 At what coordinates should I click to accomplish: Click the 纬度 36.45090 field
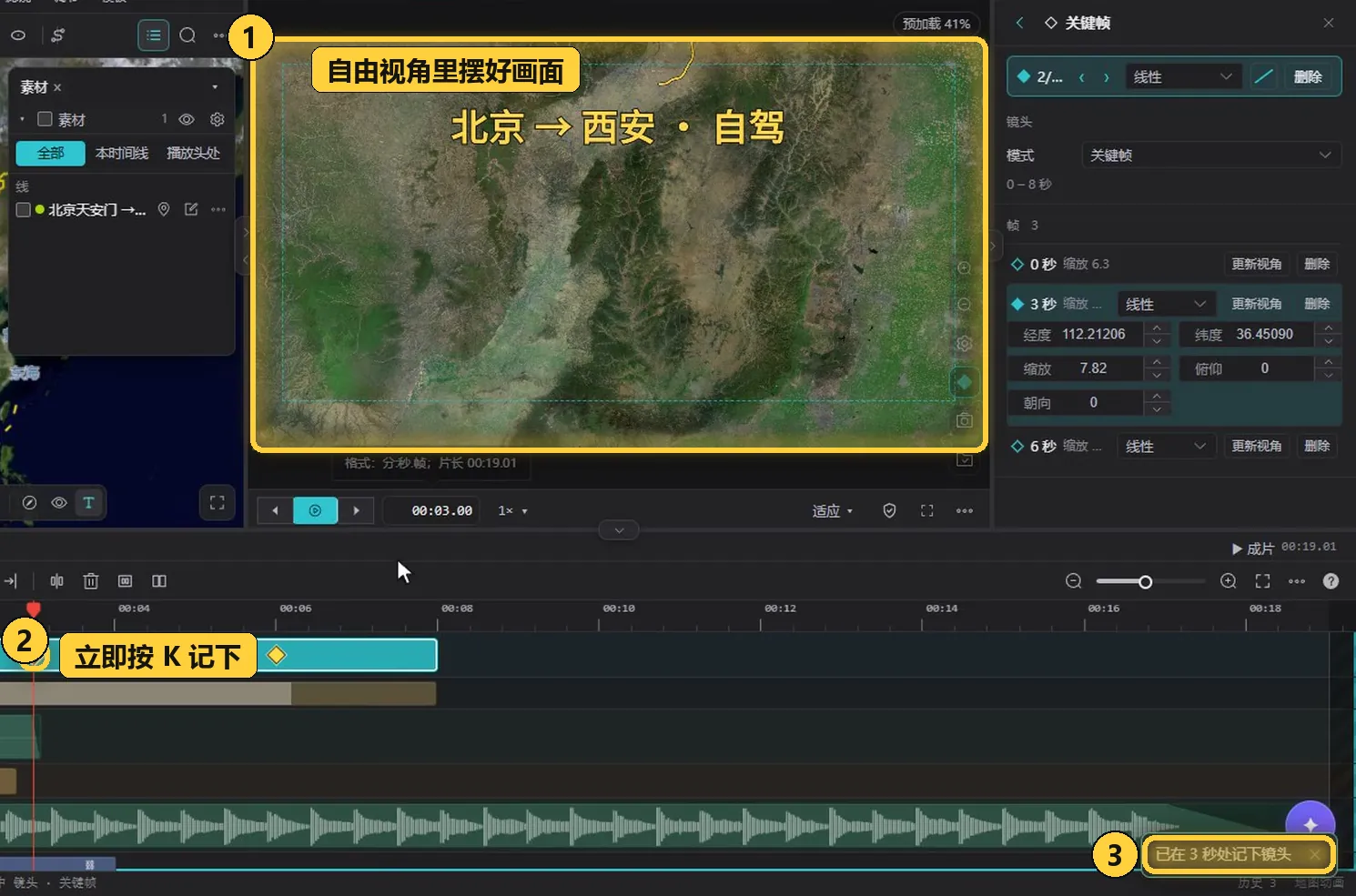(1260, 334)
